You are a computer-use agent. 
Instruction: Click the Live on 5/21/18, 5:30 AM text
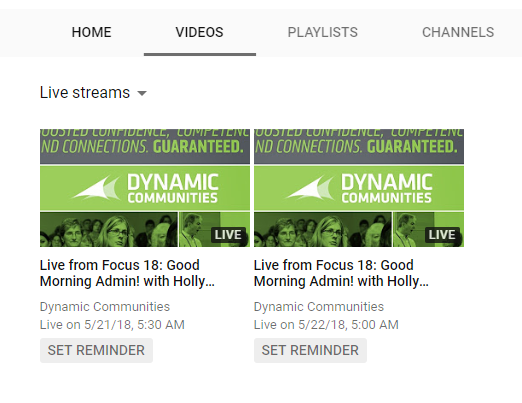[112, 325]
